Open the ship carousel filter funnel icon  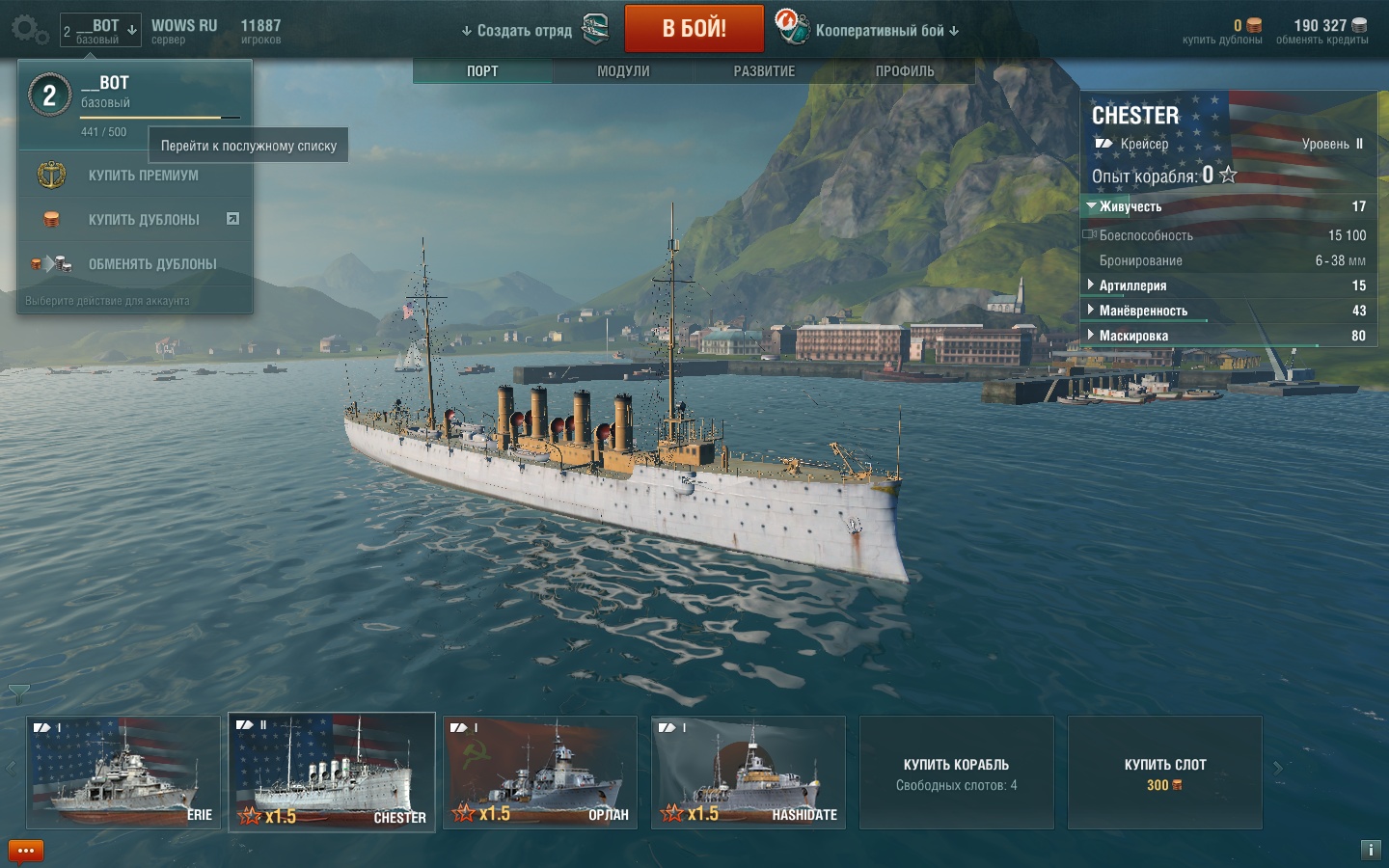18,692
